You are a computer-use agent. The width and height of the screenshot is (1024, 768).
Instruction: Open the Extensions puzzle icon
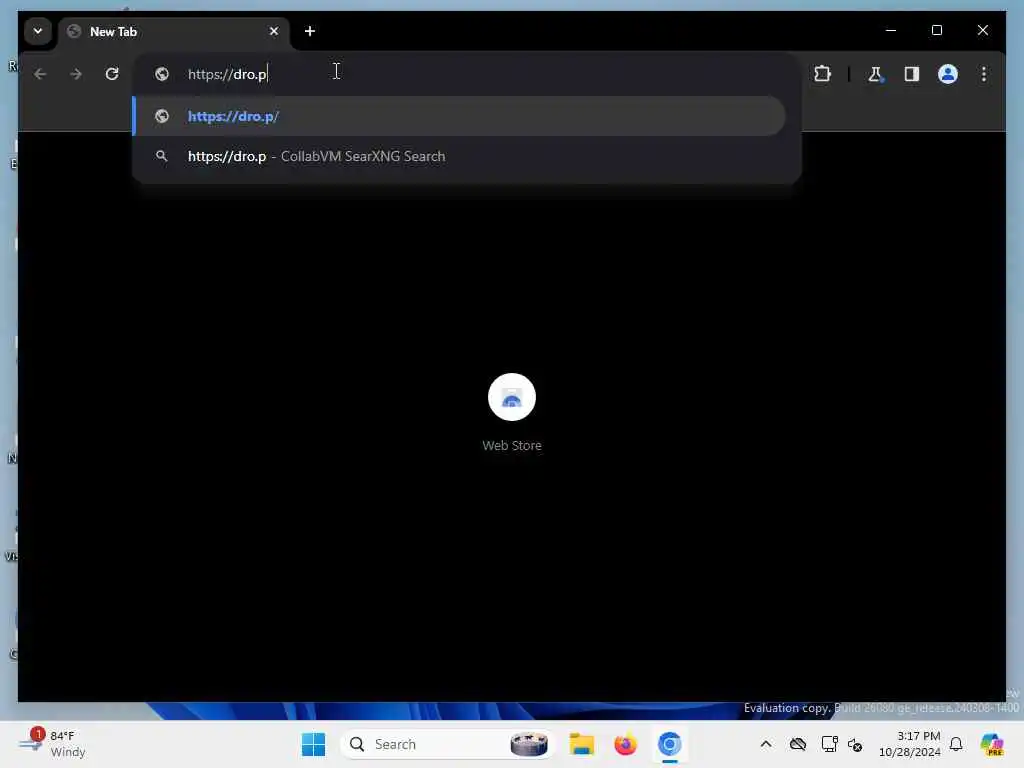pyautogui.click(x=822, y=74)
